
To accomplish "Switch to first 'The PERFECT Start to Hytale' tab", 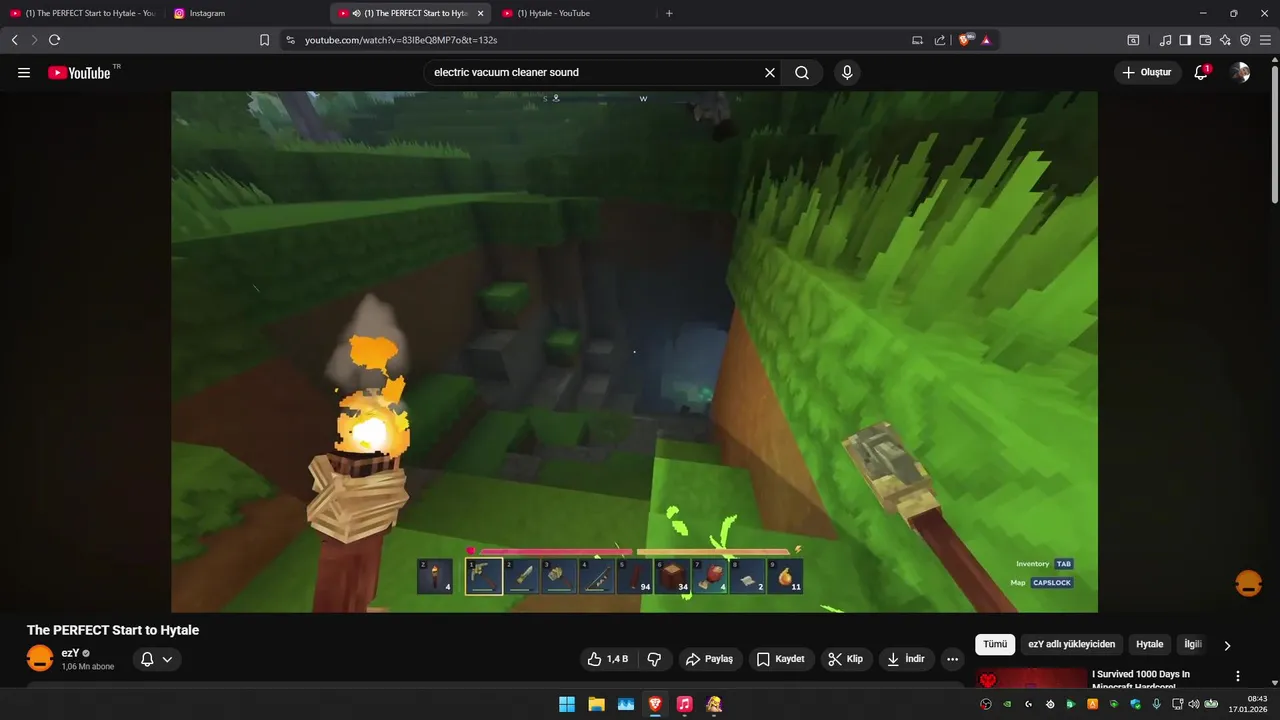I will pos(82,13).
